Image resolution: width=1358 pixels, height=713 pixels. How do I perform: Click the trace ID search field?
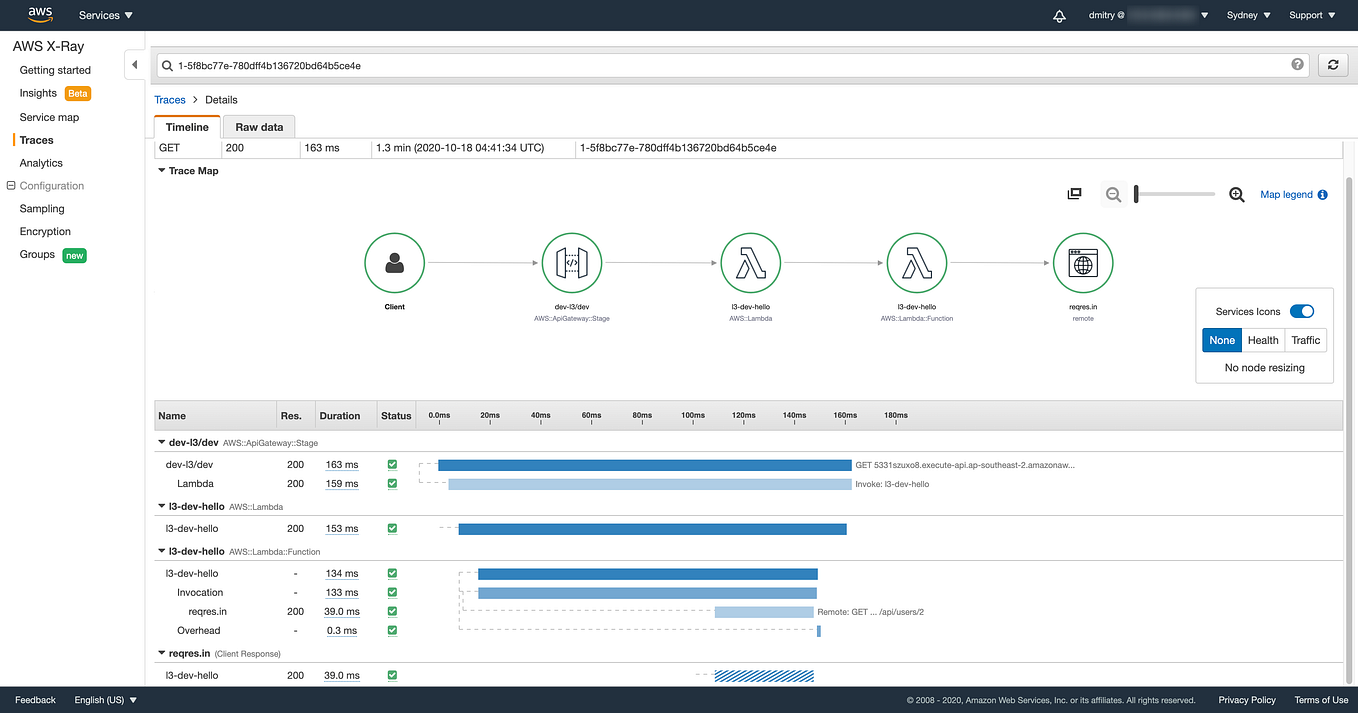[x=600, y=64]
